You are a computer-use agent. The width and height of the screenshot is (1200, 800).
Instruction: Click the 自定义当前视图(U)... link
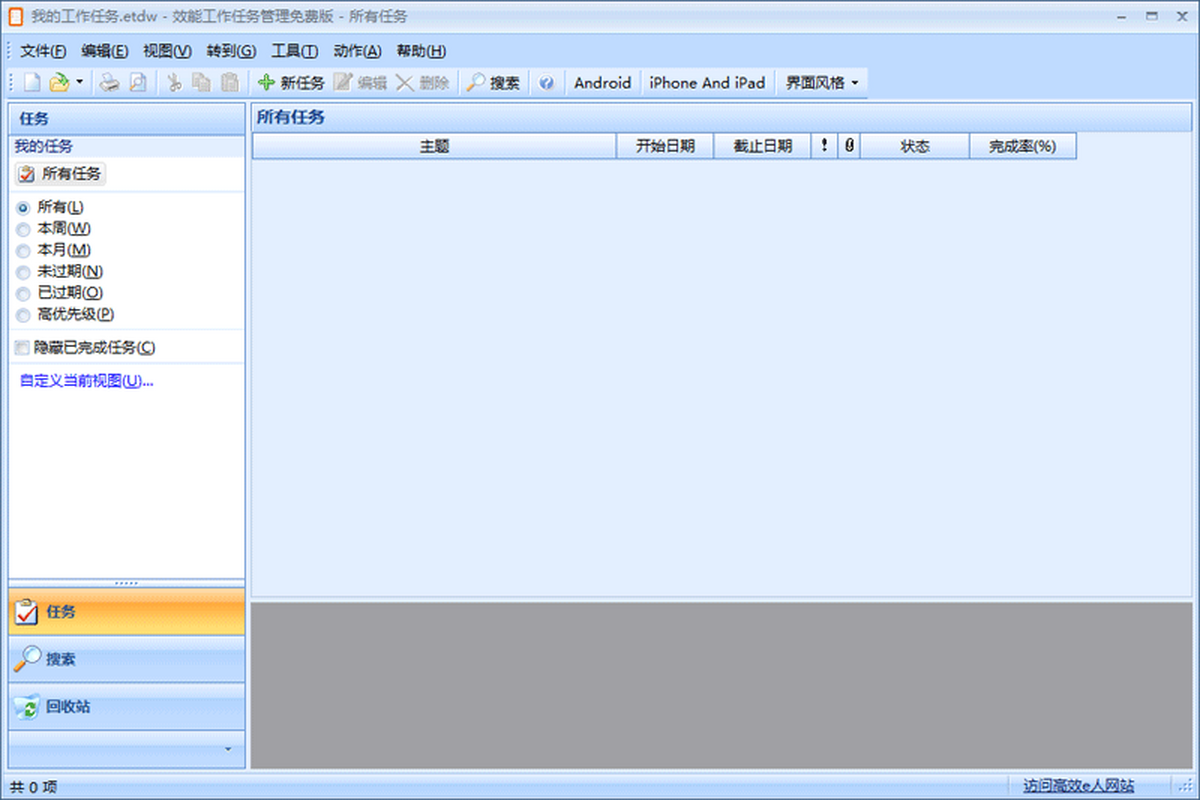[x=86, y=381]
